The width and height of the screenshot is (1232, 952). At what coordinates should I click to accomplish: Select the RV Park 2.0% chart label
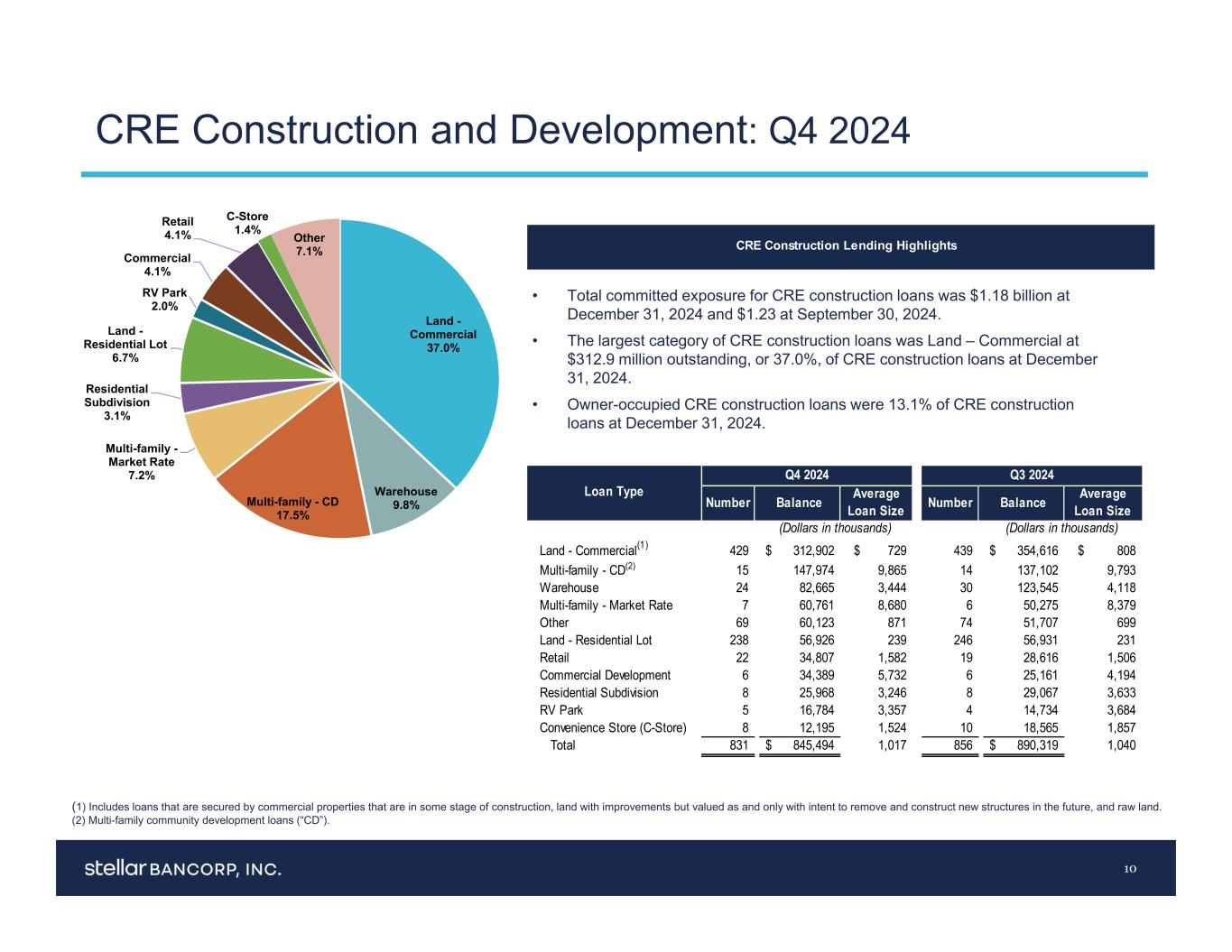pos(164,300)
